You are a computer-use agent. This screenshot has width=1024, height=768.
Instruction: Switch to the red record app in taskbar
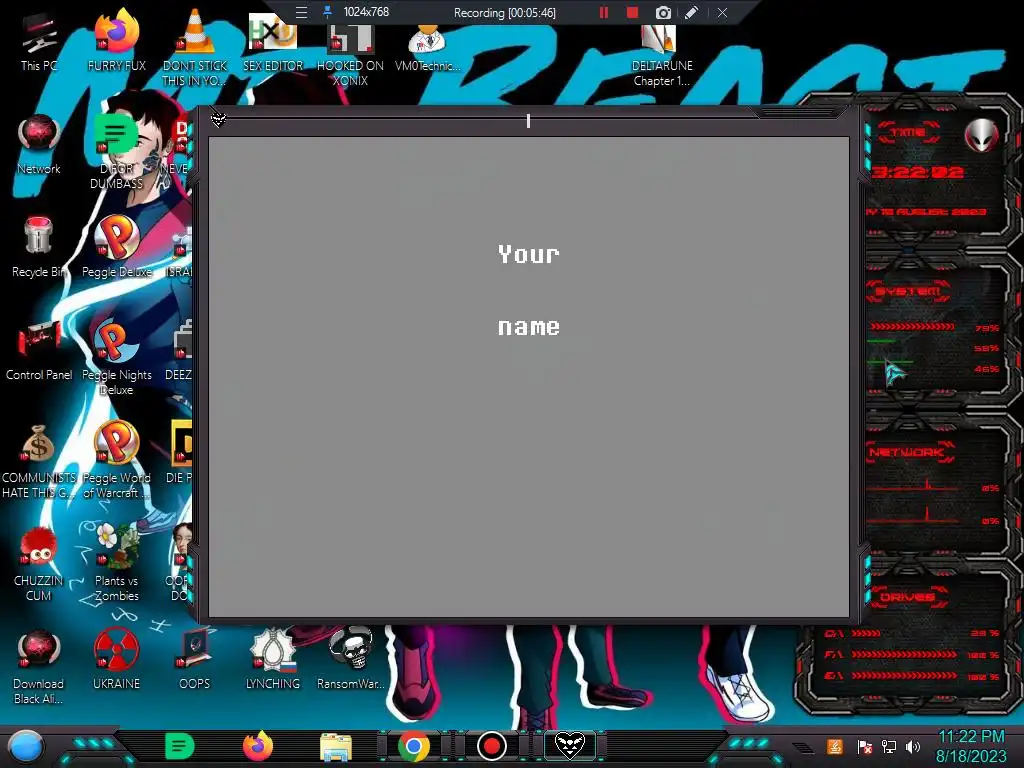[x=492, y=746]
